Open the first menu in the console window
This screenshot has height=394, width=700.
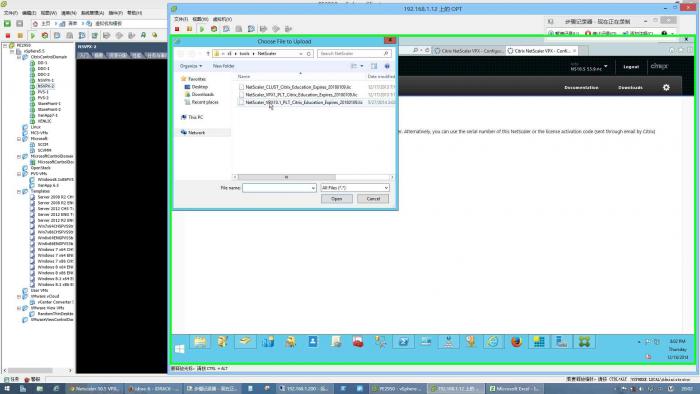coord(180,19)
